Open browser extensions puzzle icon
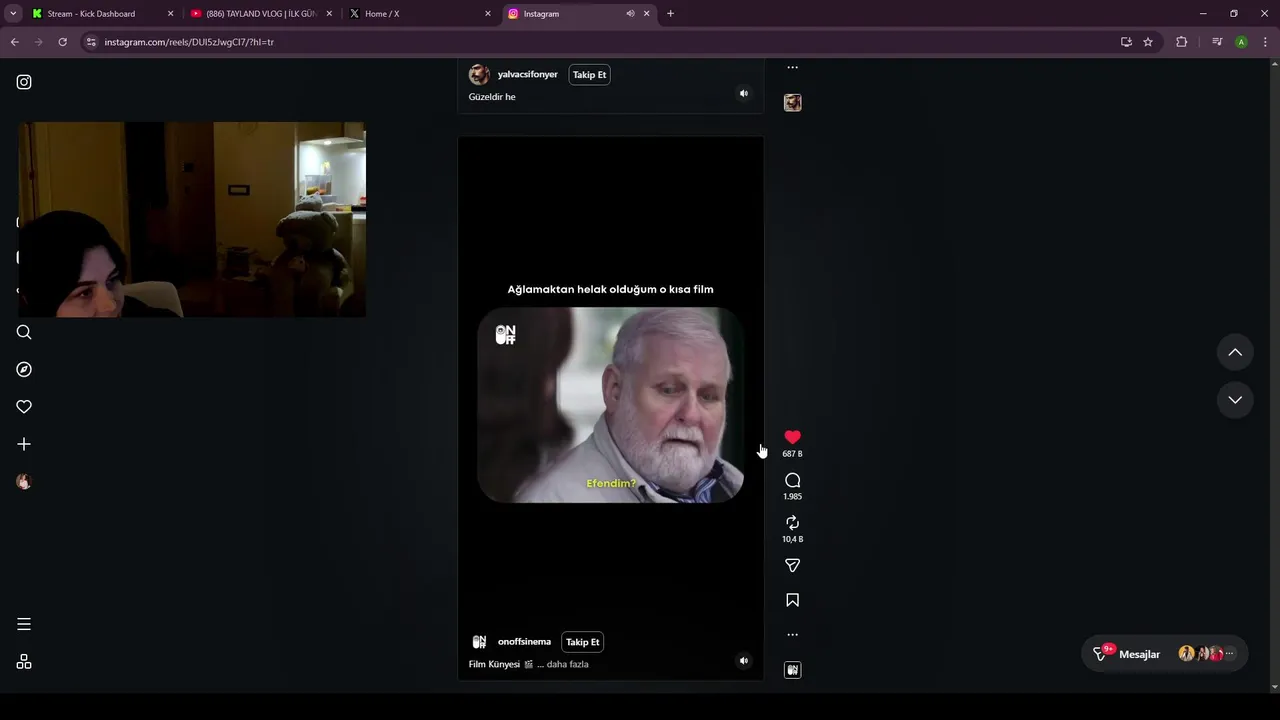This screenshot has width=1280, height=720. [x=1181, y=42]
